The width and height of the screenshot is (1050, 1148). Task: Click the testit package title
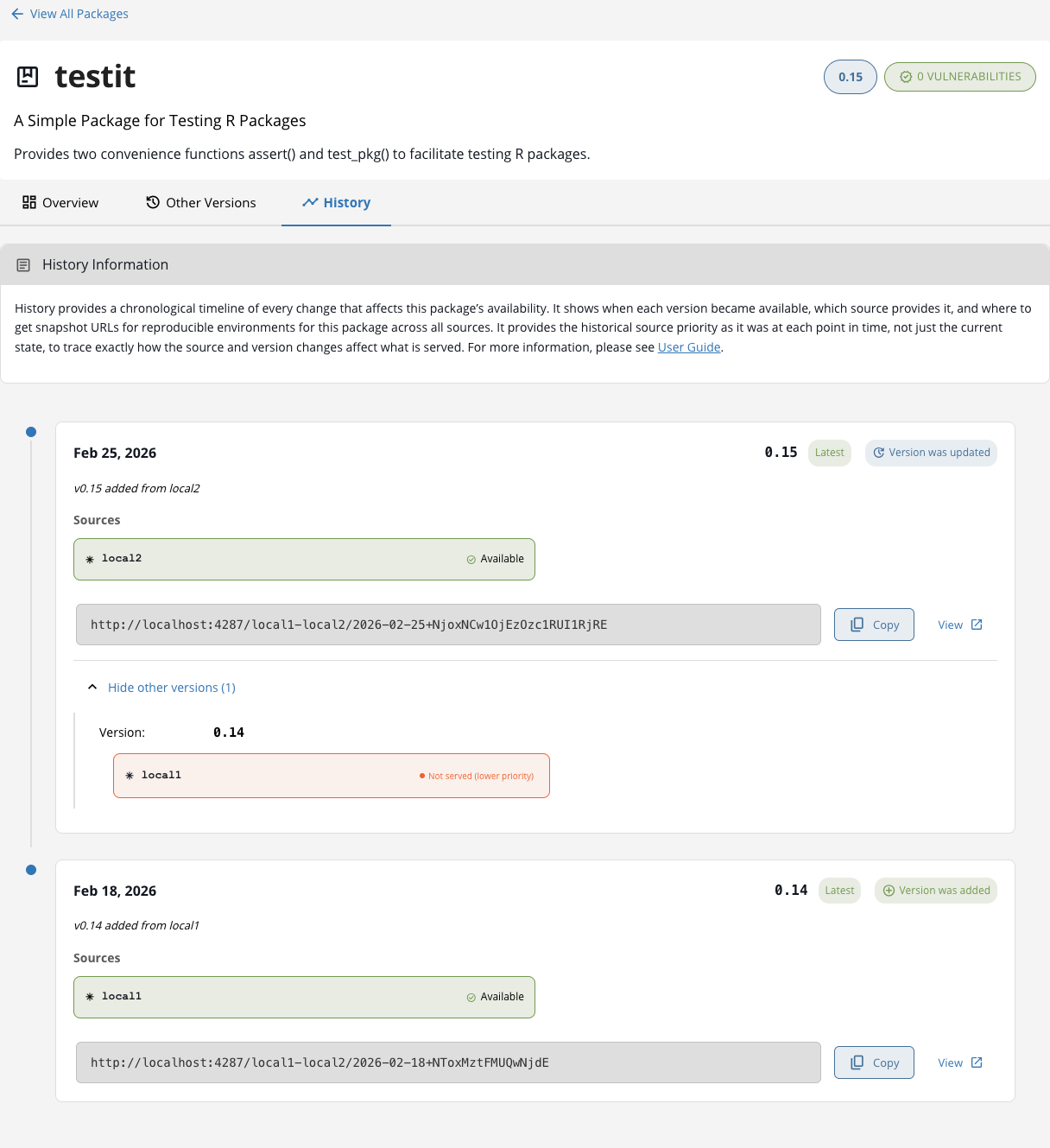95,77
